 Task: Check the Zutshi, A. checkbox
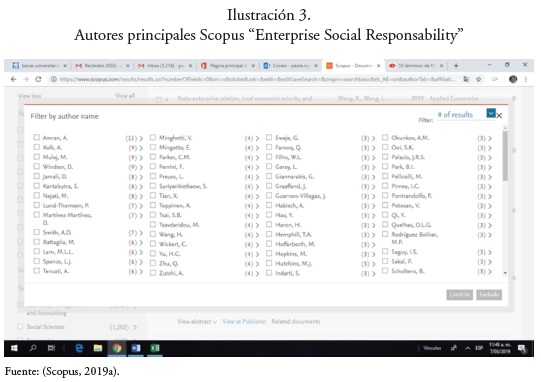pos(153,273)
